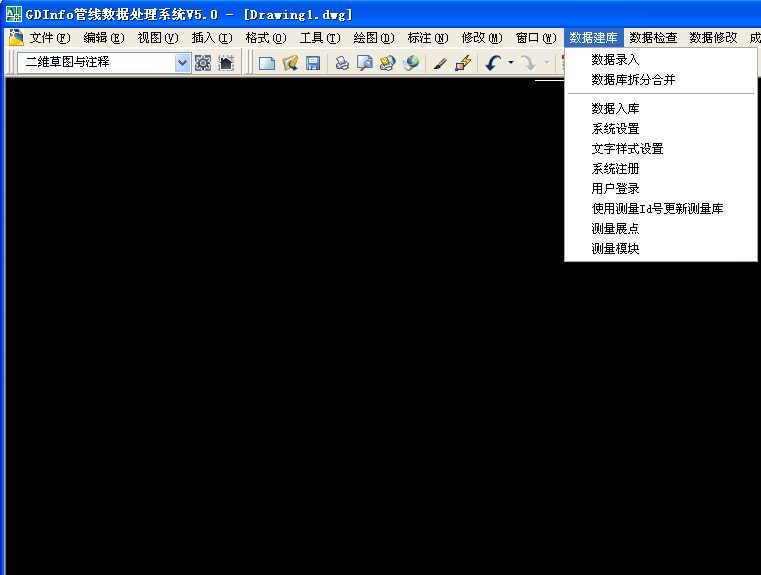Open a drawing with the Open folder icon
The width and height of the screenshot is (761, 575).
[x=290, y=63]
